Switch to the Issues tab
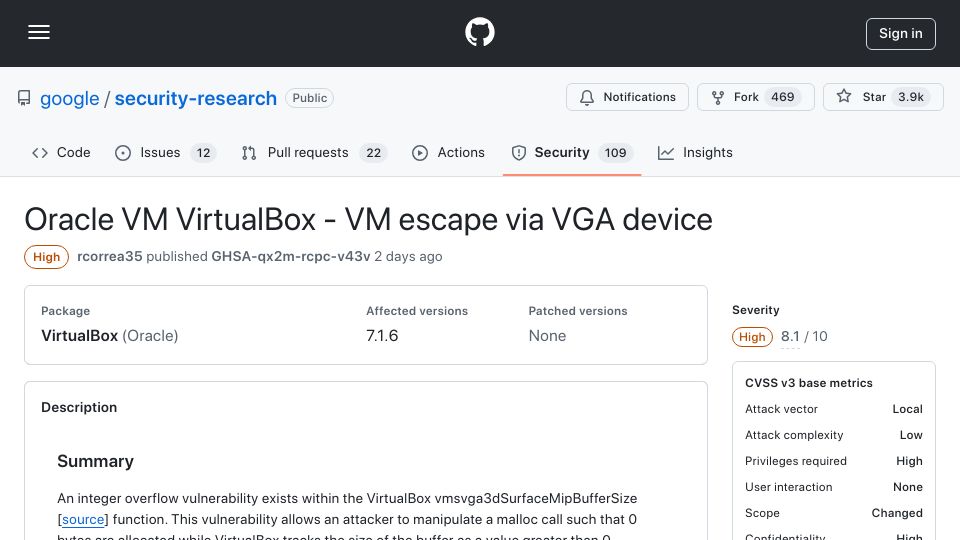960x540 pixels. click(165, 152)
